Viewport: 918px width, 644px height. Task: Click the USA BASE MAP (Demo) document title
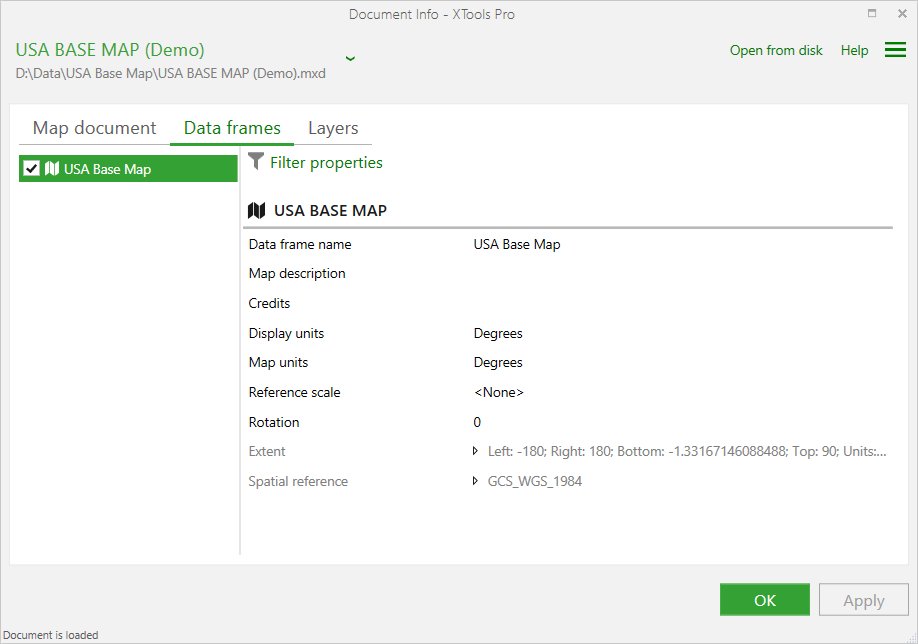coord(110,50)
